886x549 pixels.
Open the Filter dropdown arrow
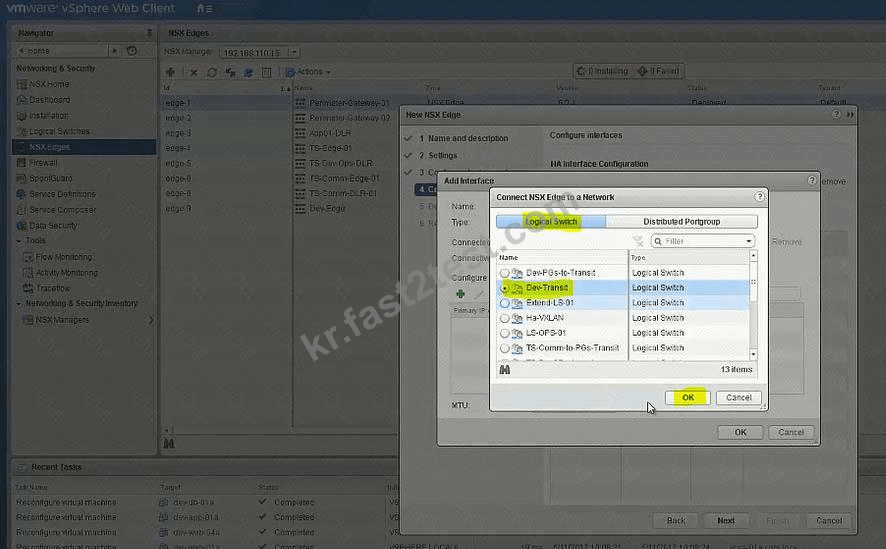[x=749, y=241]
